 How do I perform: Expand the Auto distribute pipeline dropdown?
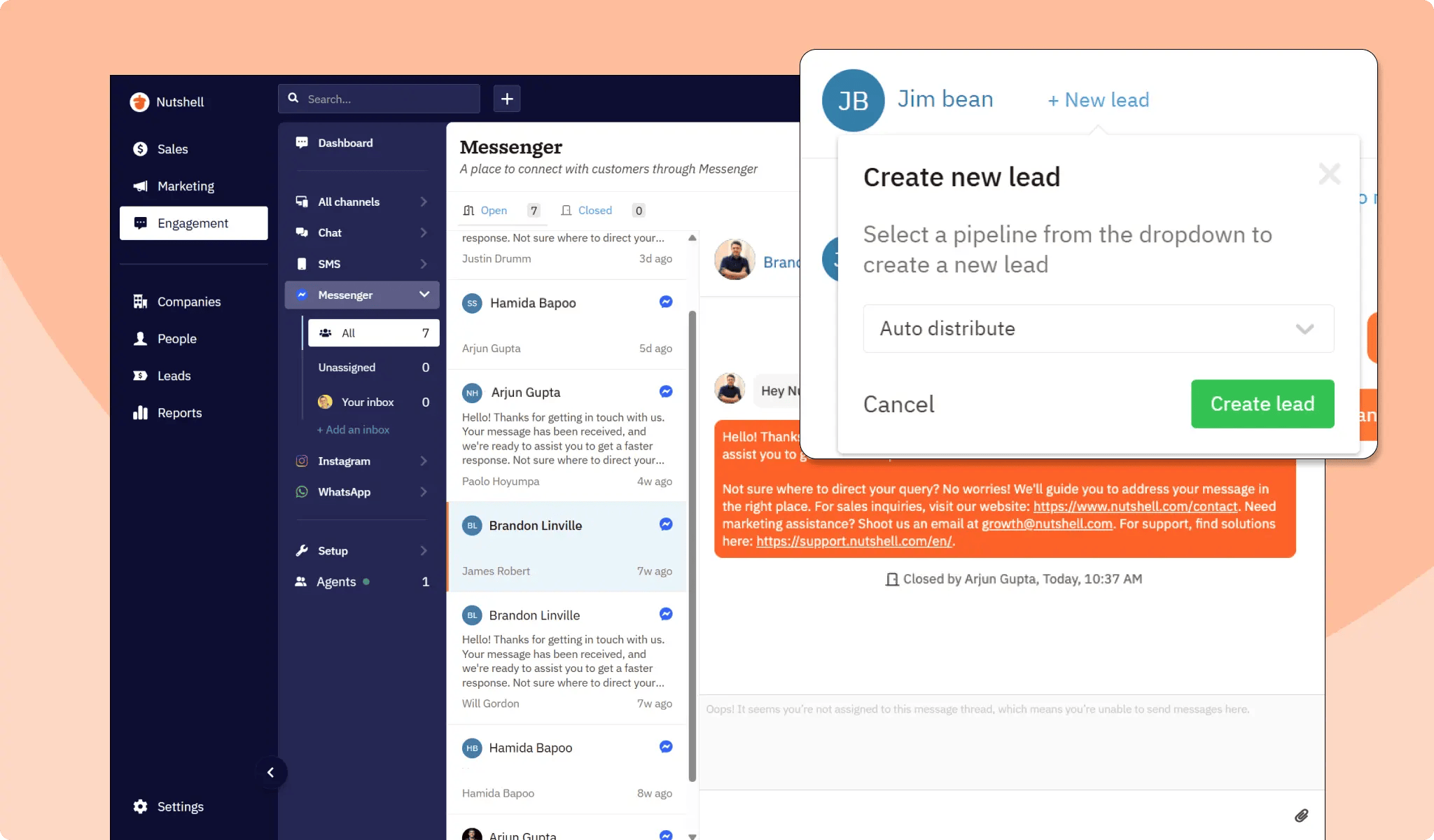pos(1304,328)
